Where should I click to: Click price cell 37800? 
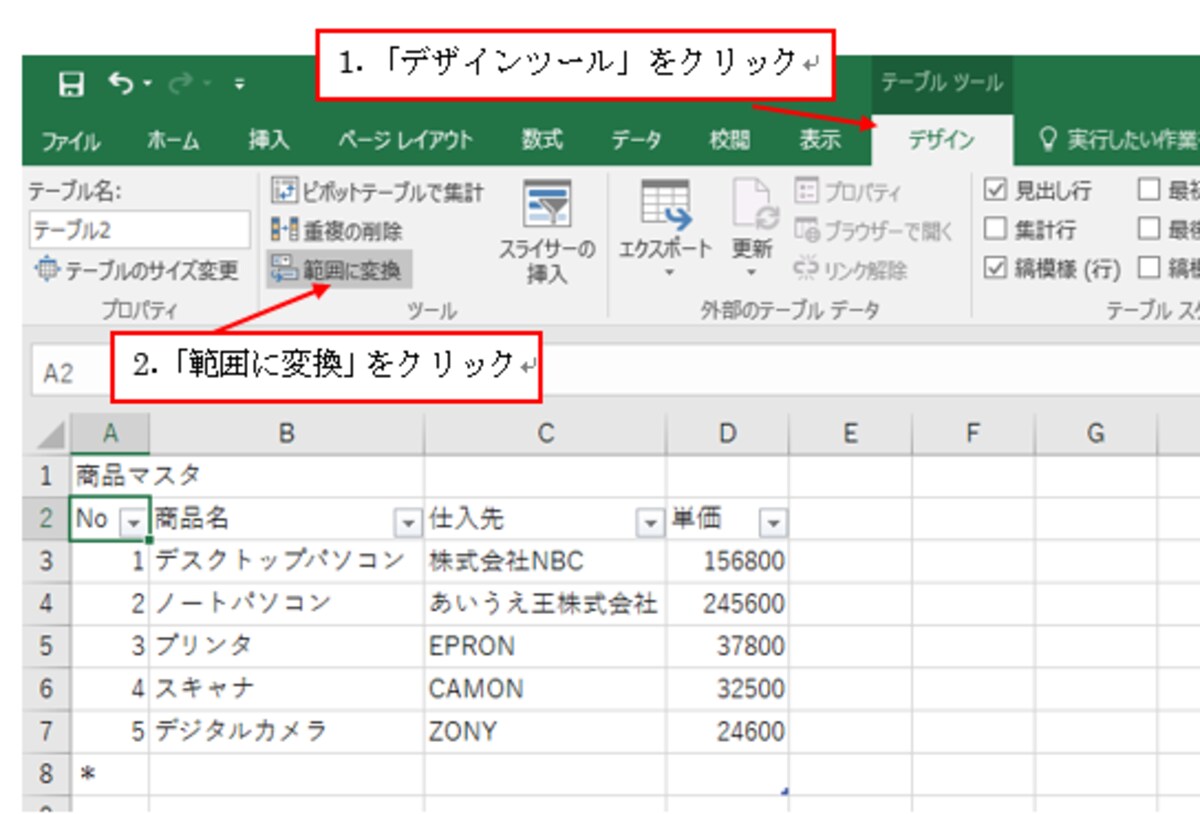pyautogui.click(x=727, y=646)
